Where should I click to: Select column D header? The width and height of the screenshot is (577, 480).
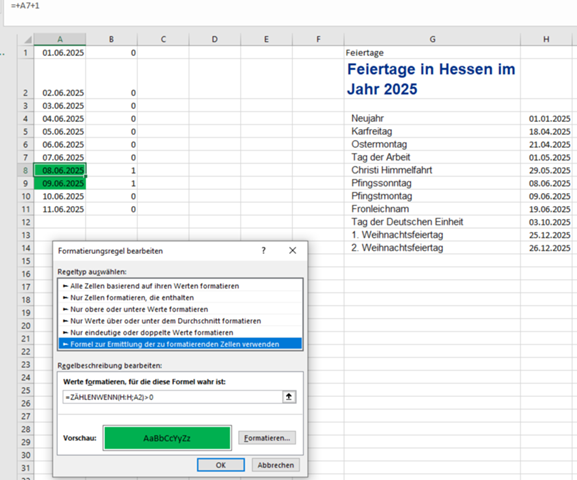[215, 39]
